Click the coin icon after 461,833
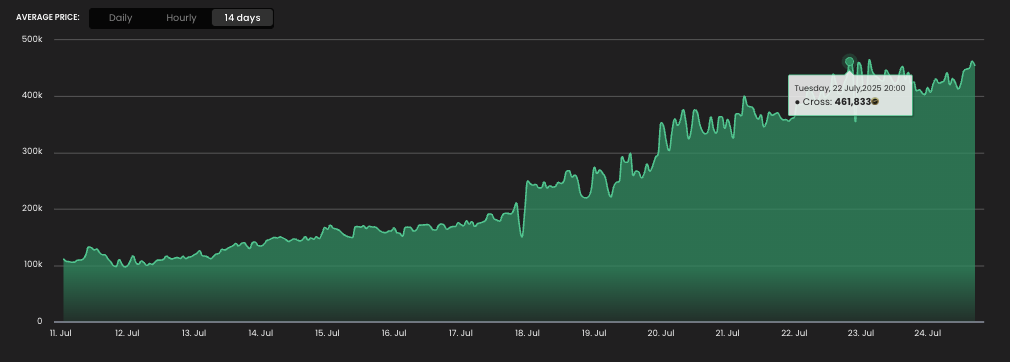The height and width of the screenshot is (362, 1010). [x=875, y=102]
